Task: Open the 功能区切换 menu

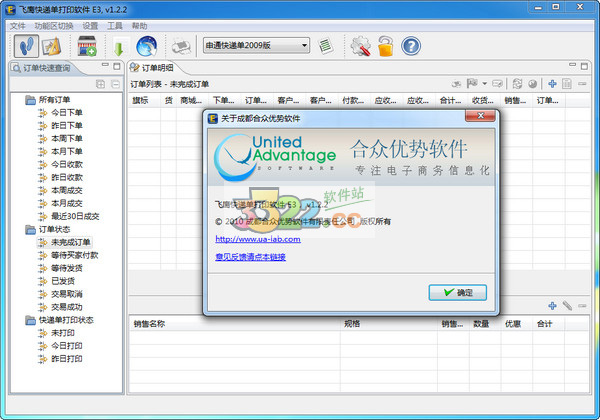Action: click(54, 26)
